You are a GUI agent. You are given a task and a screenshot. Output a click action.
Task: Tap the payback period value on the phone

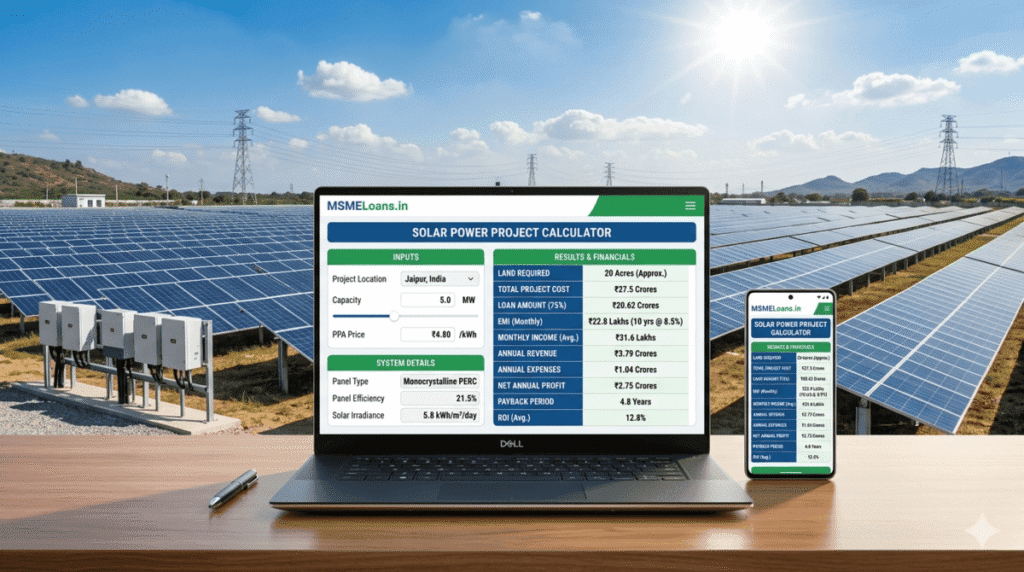pos(813,447)
